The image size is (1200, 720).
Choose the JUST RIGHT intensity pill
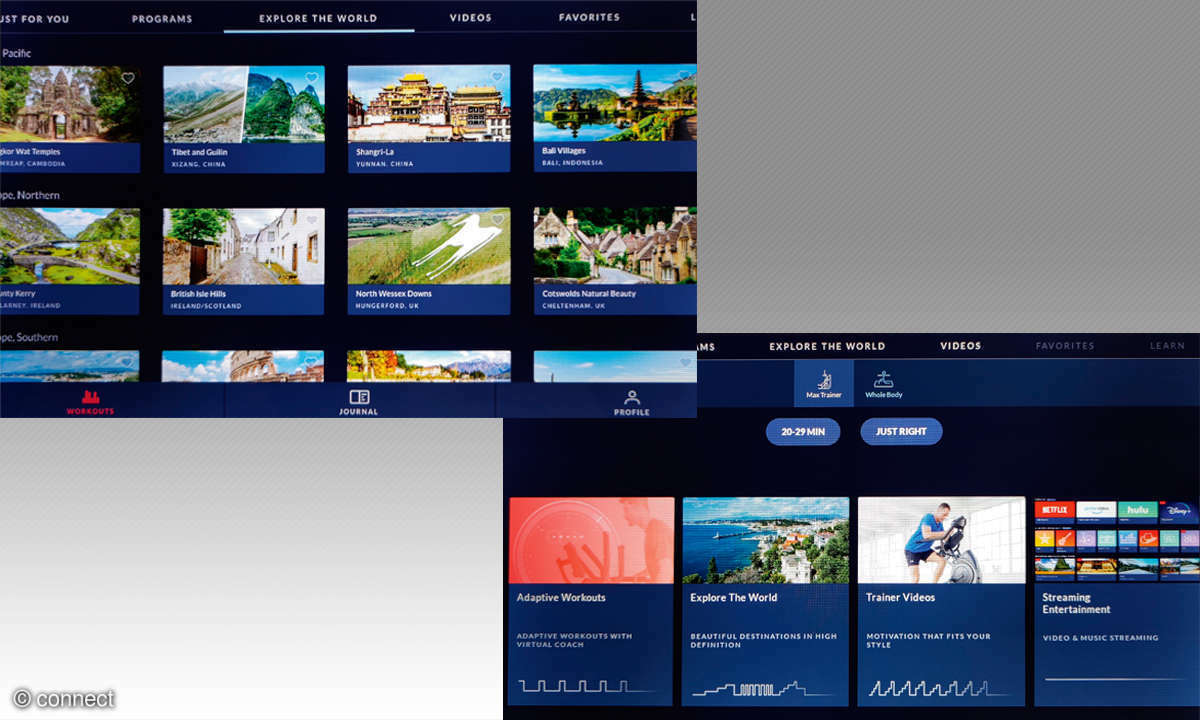coord(901,432)
